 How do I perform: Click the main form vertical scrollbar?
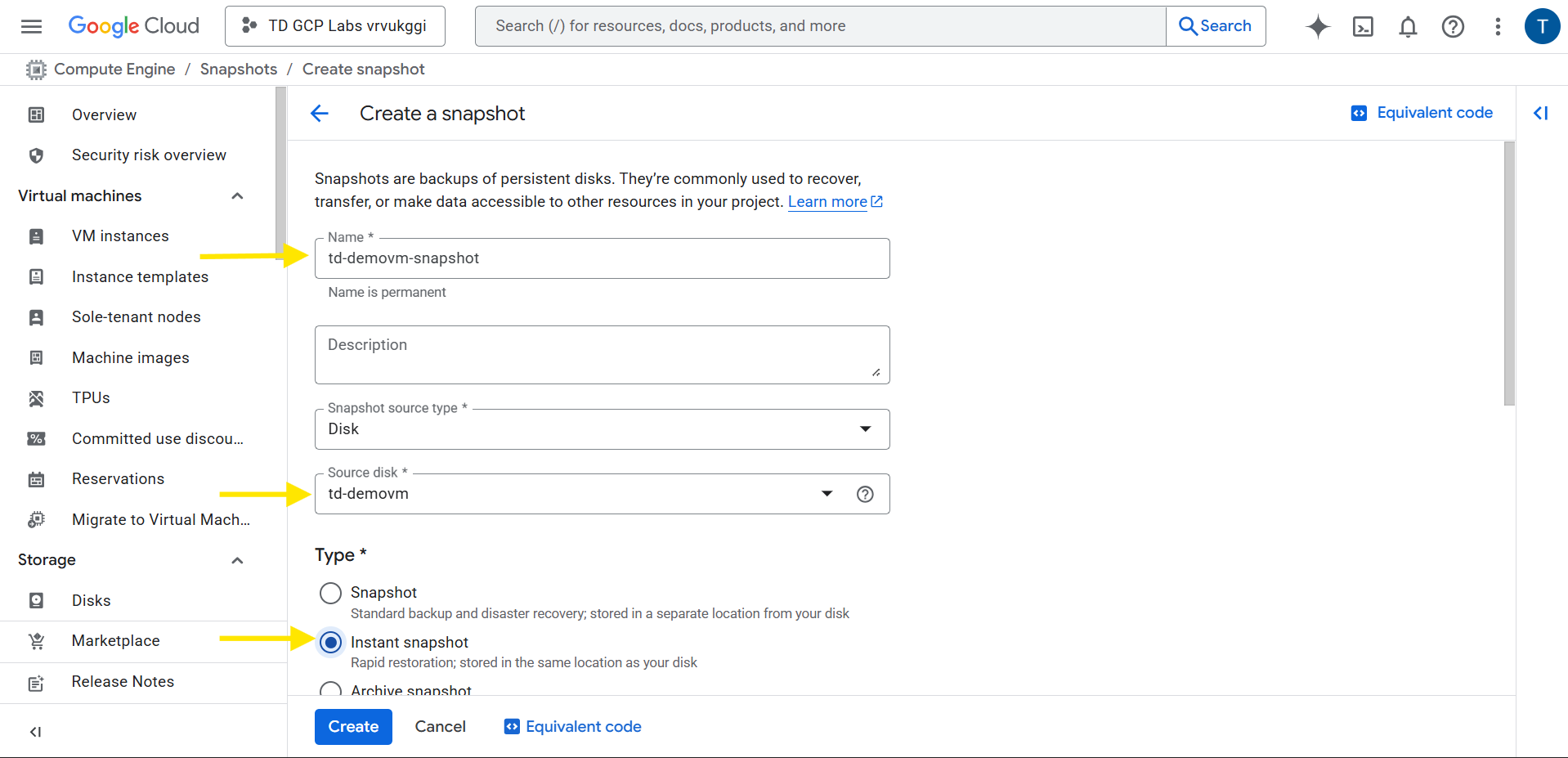[1509, 273]
